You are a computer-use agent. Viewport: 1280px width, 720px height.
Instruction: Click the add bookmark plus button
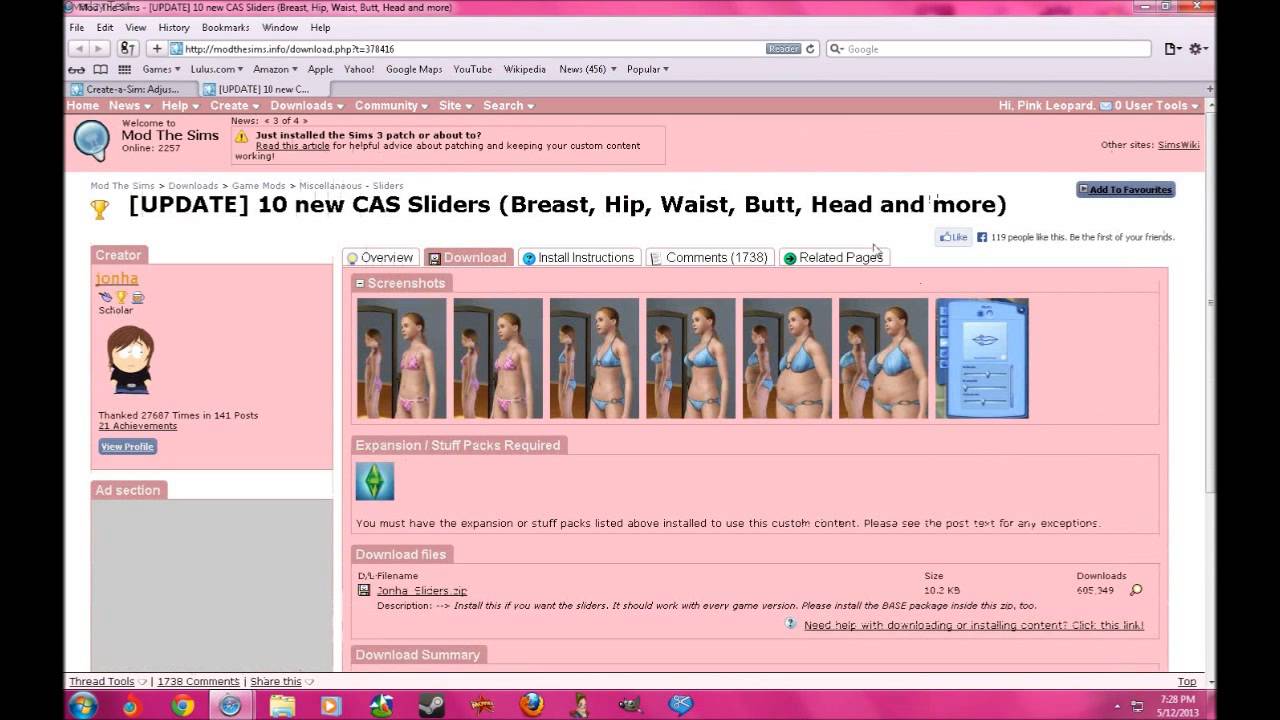pyautogui.click(x=156, y=49)
